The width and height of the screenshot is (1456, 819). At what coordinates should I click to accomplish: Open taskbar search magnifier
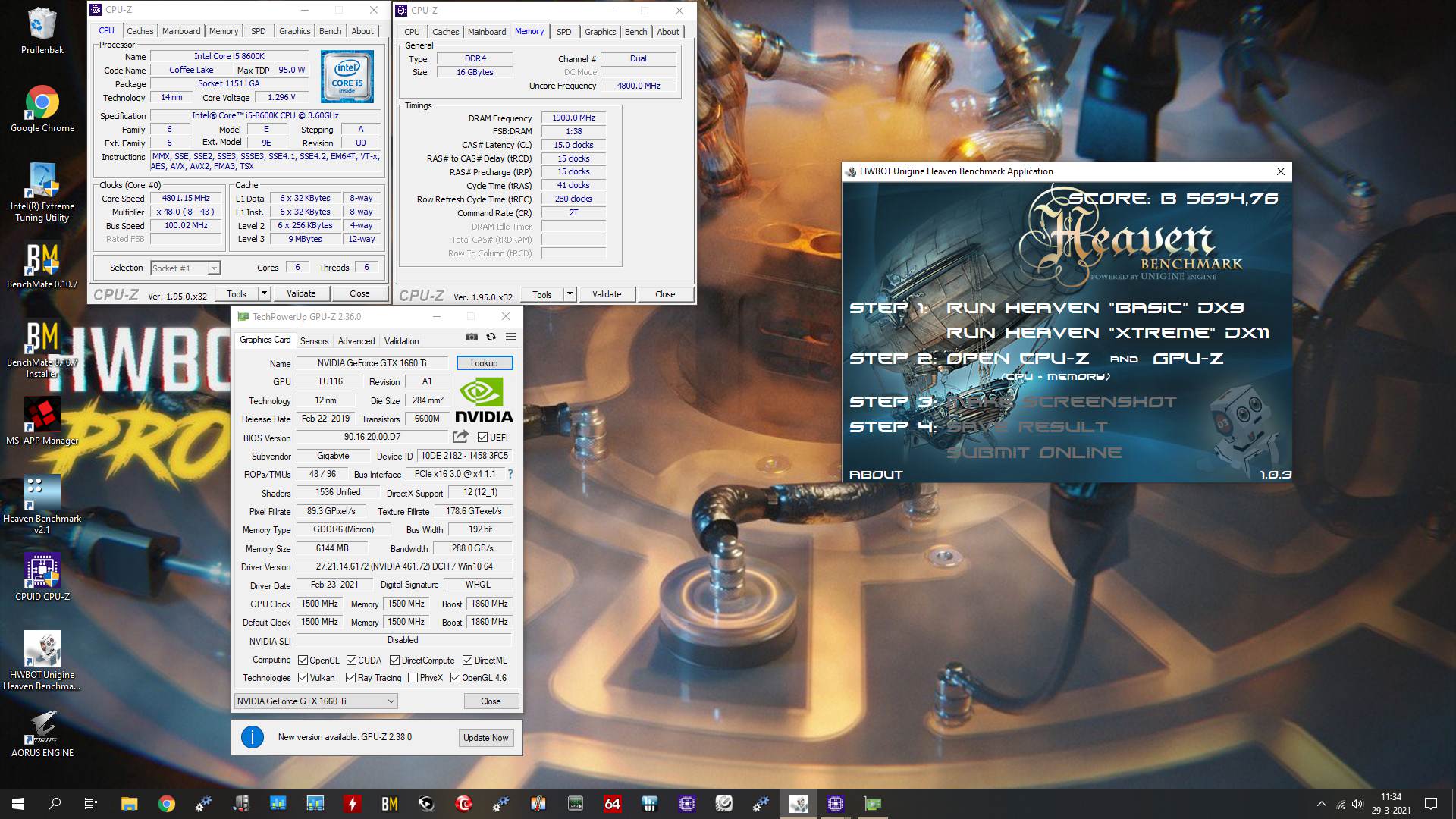[x=55, y=804]
